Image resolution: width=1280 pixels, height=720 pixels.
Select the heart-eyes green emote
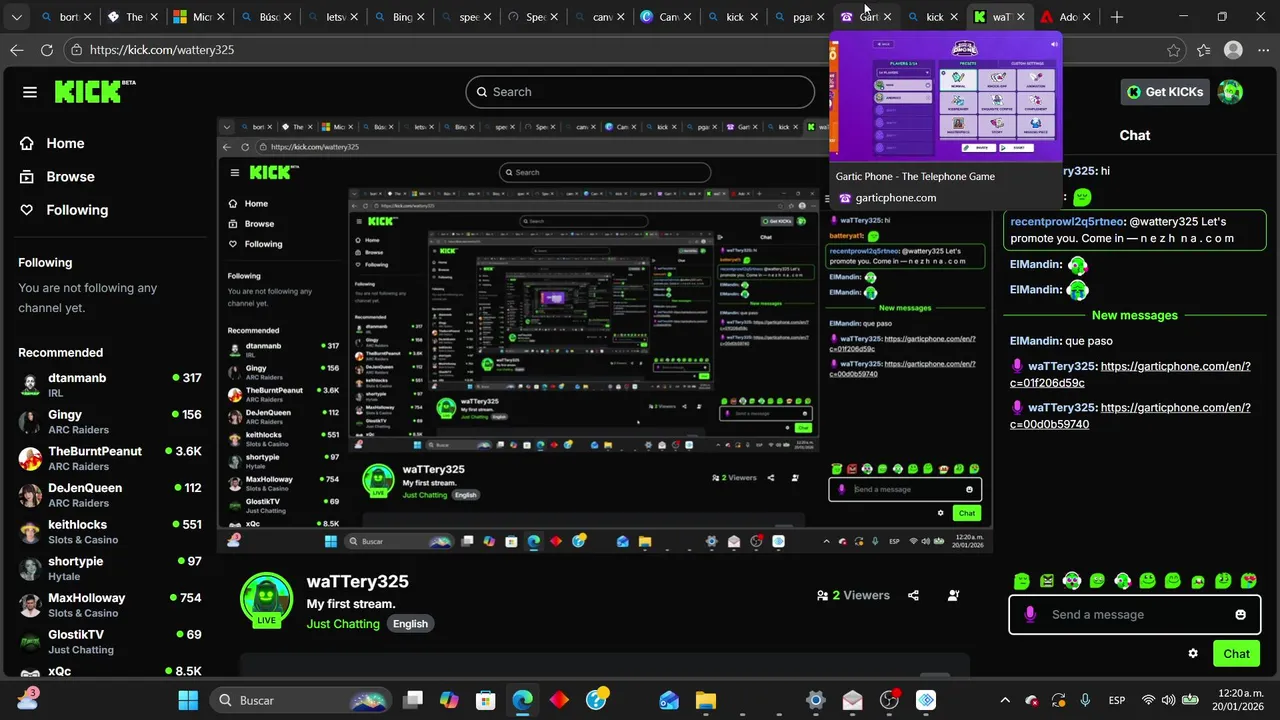(1248, 581)
